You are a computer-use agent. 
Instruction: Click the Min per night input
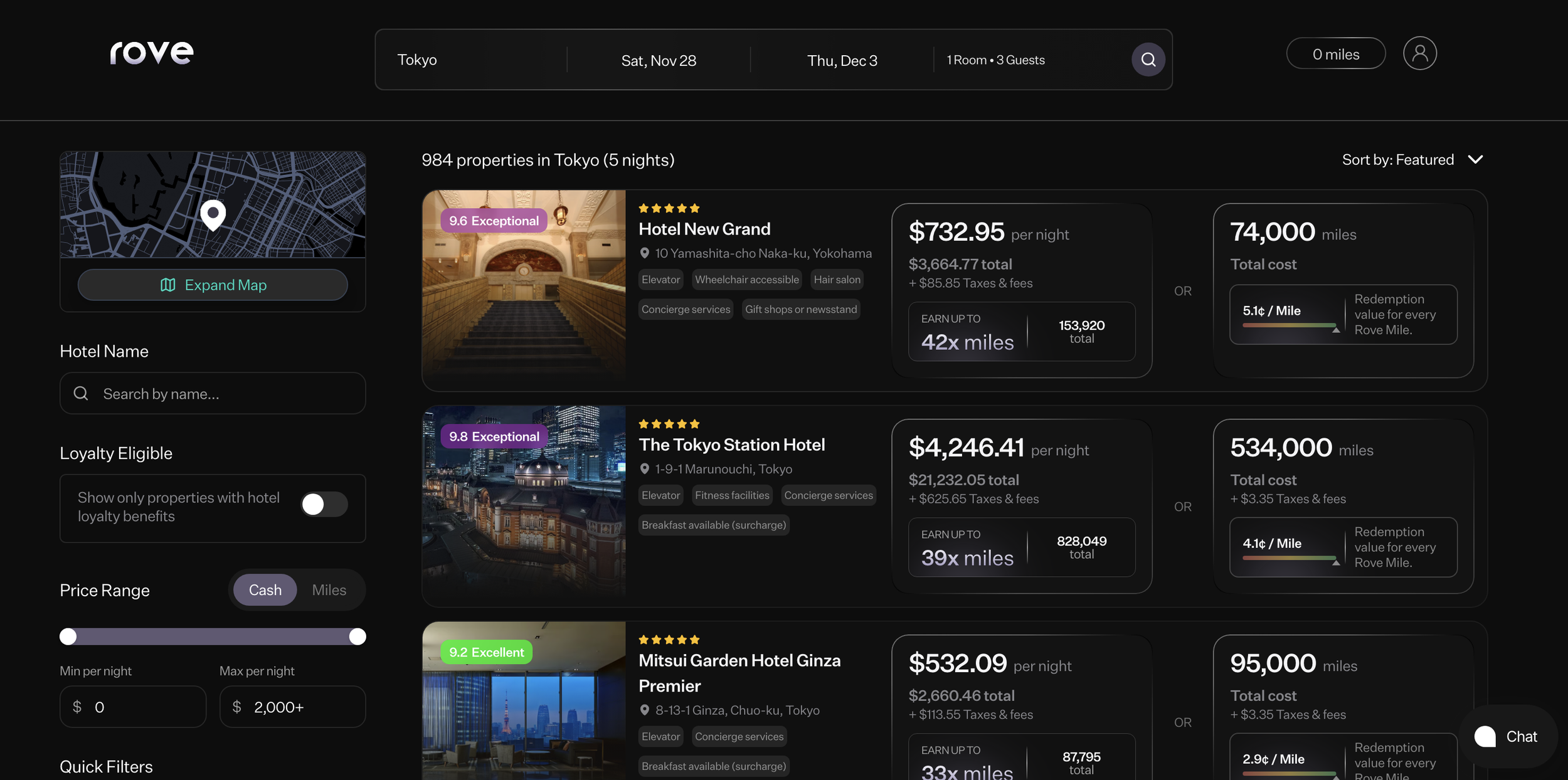(133, 707)
